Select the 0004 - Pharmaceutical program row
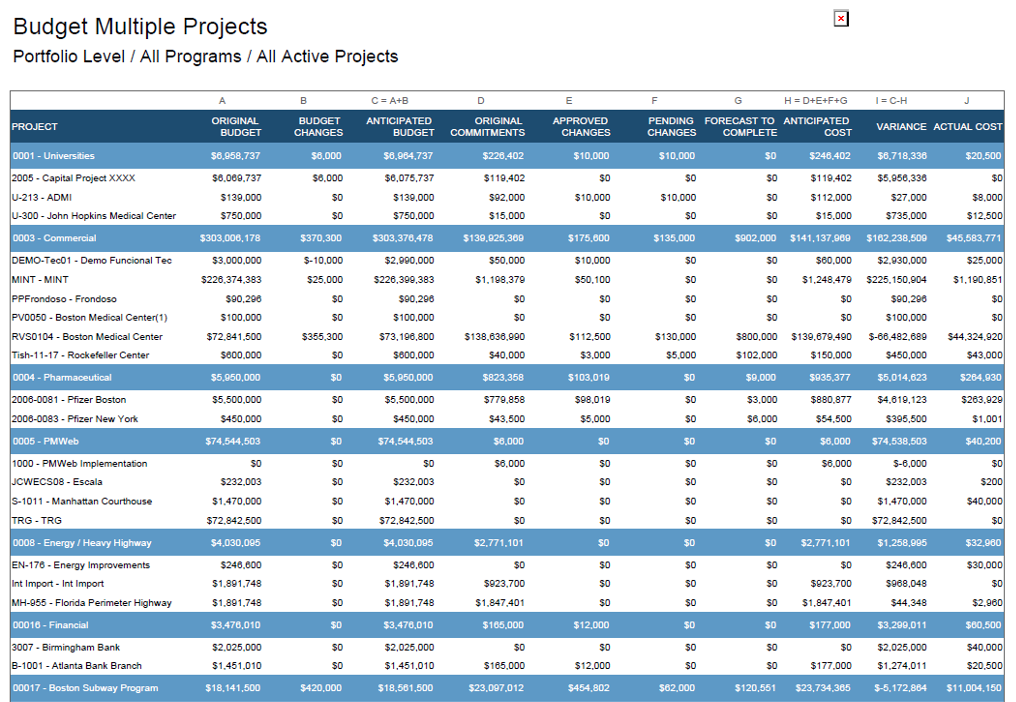Screen dimensions: 1016x702 (x=507, y=377)
